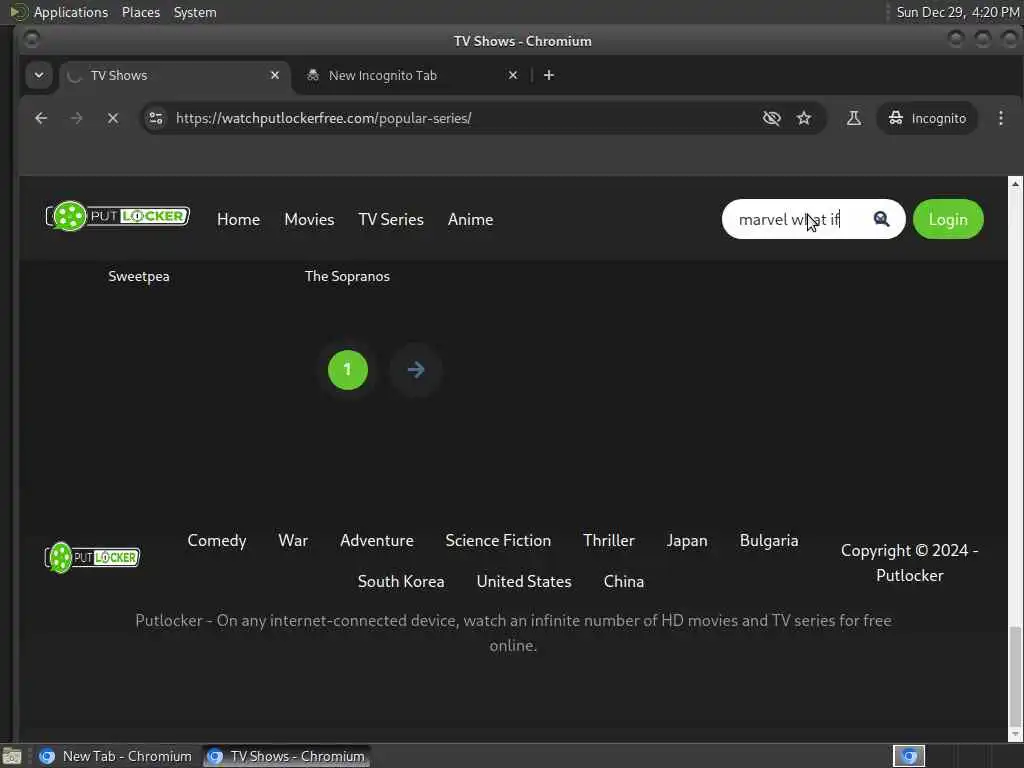
Task: Open the South Korea country link
Action: 401,581
